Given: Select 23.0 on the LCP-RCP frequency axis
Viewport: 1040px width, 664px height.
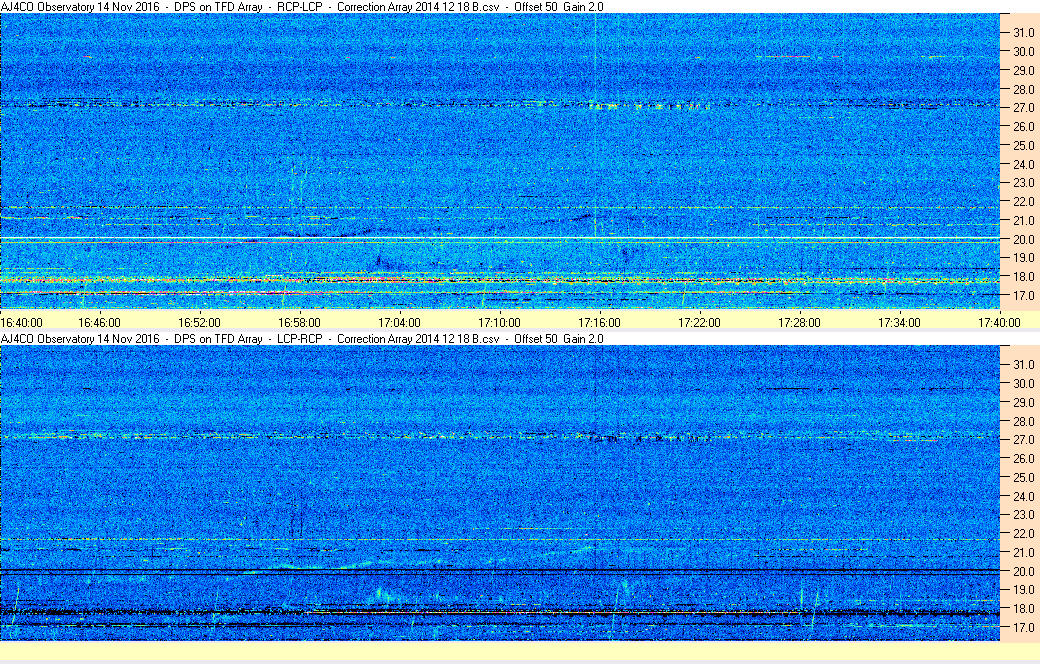Looking at the screenshot, I should 1023,514.
